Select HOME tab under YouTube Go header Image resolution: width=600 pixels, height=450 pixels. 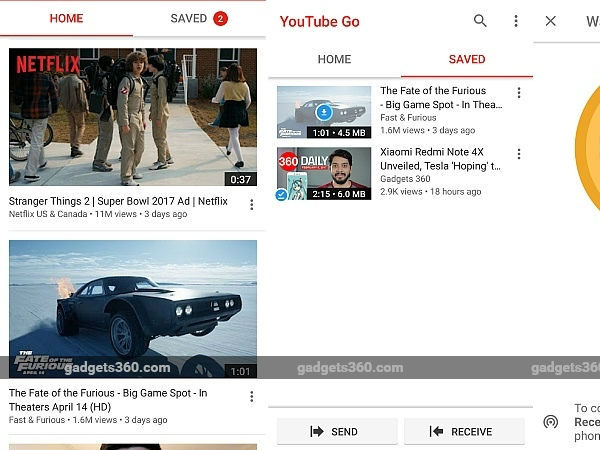(x=334, y=59)
